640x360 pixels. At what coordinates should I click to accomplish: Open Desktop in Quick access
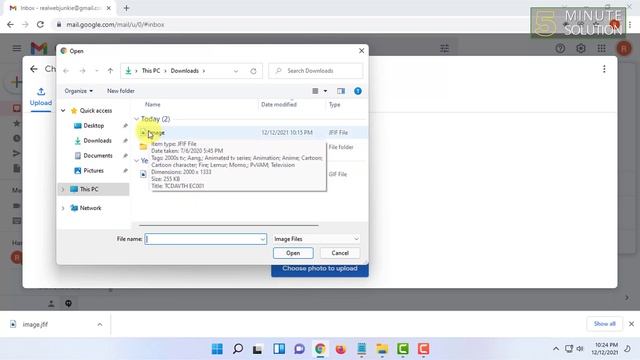coord(93,126)
